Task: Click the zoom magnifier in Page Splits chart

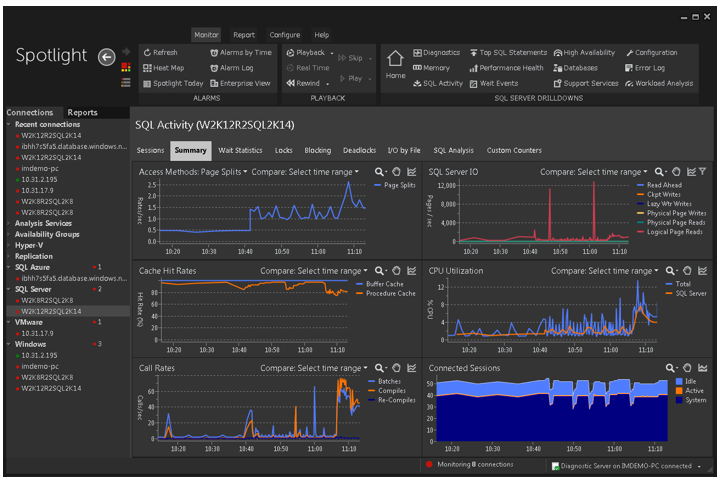Action: 379,172
